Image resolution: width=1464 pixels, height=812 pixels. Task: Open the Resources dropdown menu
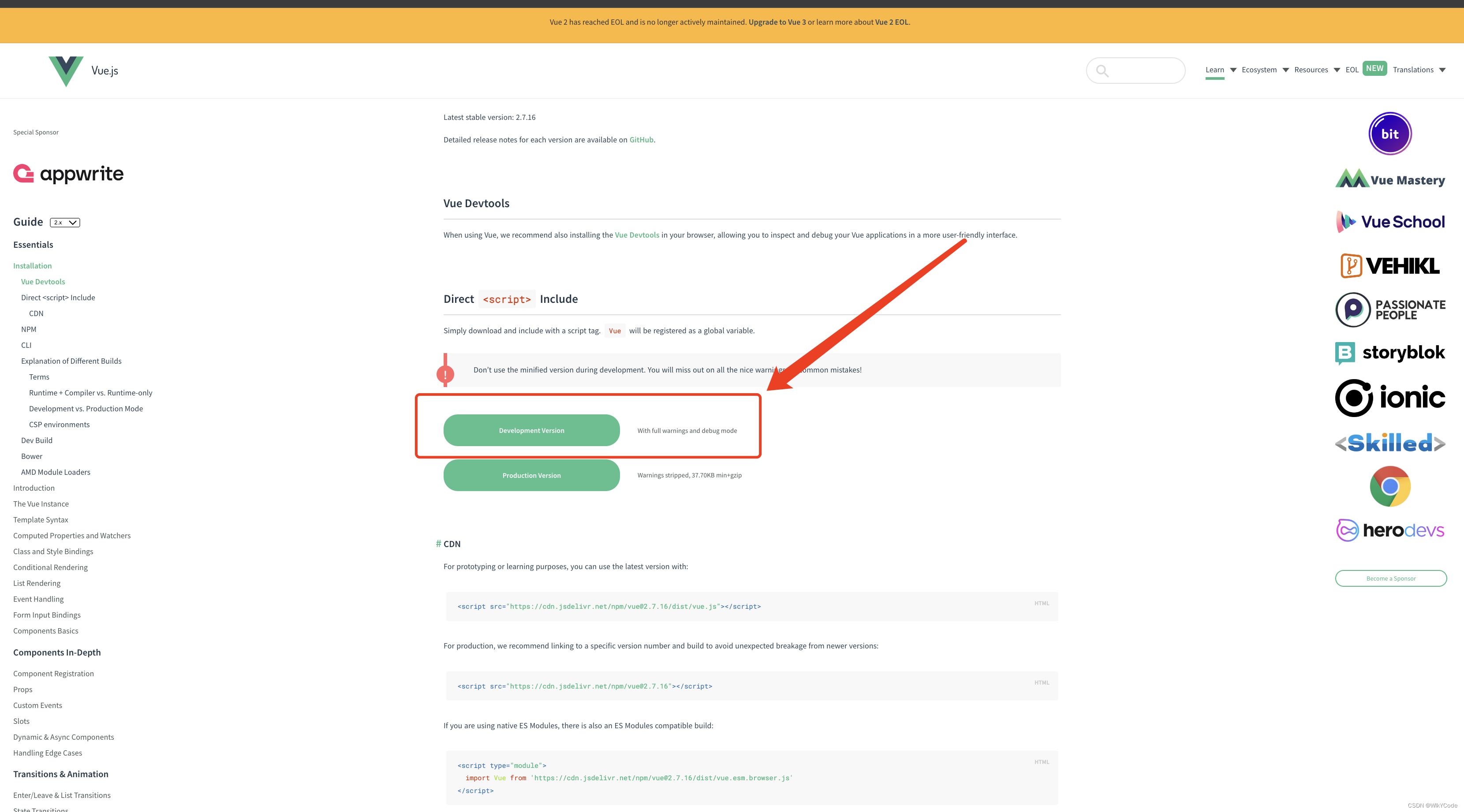(x=1317, y=70)
